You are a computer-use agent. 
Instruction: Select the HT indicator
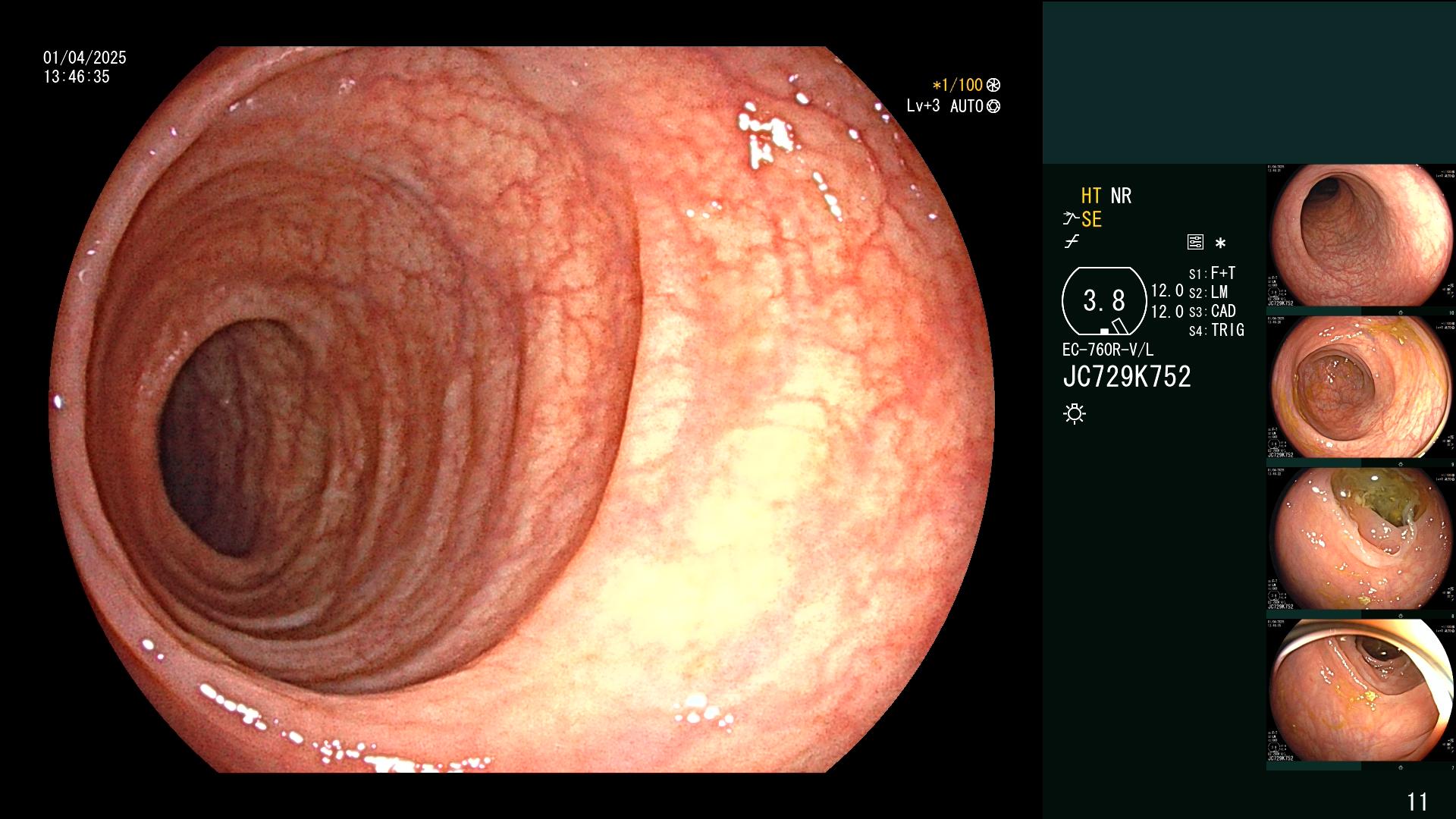(x=1091, y=196)
